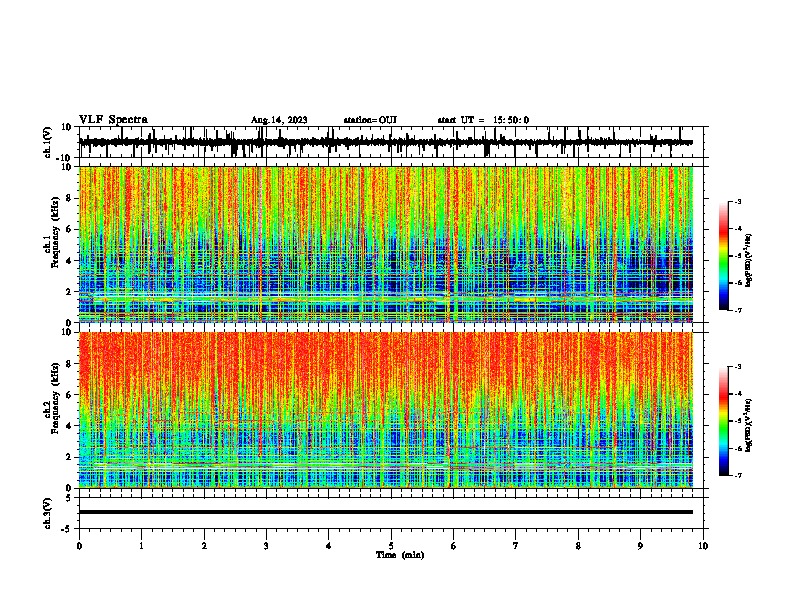Click the "-5" tick on ch.3(V) axis
The width and height of the screenshot is (792, 612).
point(67,529)
